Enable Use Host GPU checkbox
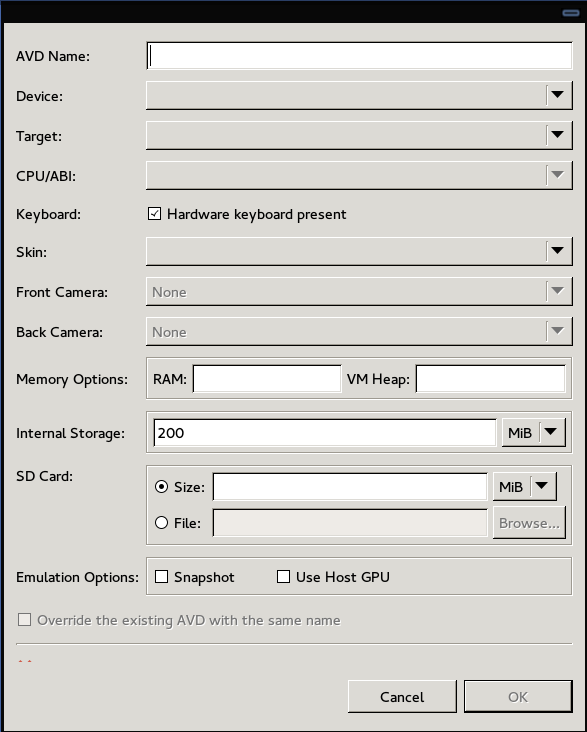This screenshot has height=732, width=587. click(283, 577)
